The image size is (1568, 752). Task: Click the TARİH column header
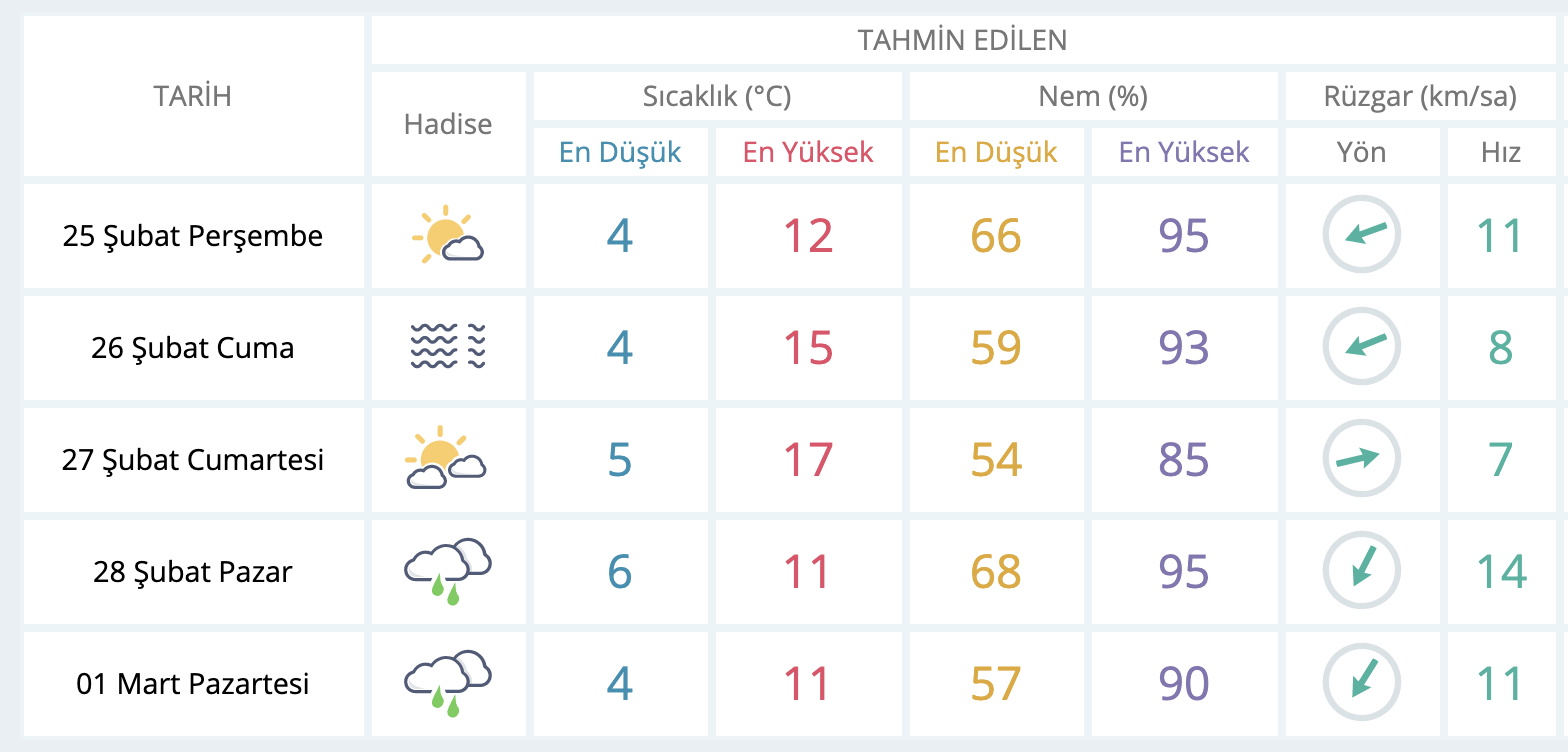193,96
